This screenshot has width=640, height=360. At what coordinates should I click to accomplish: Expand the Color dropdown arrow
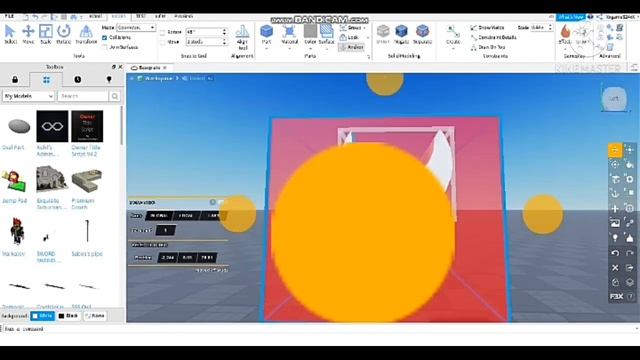[x=310, y=49]
